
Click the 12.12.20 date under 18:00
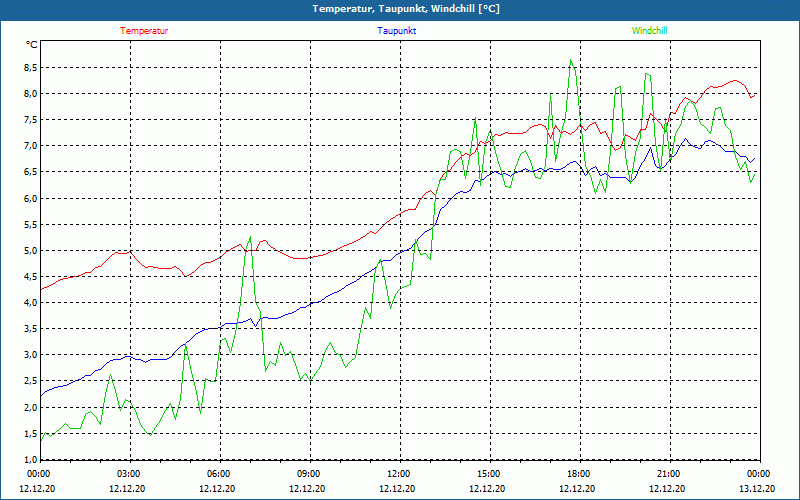click(577, 488)
